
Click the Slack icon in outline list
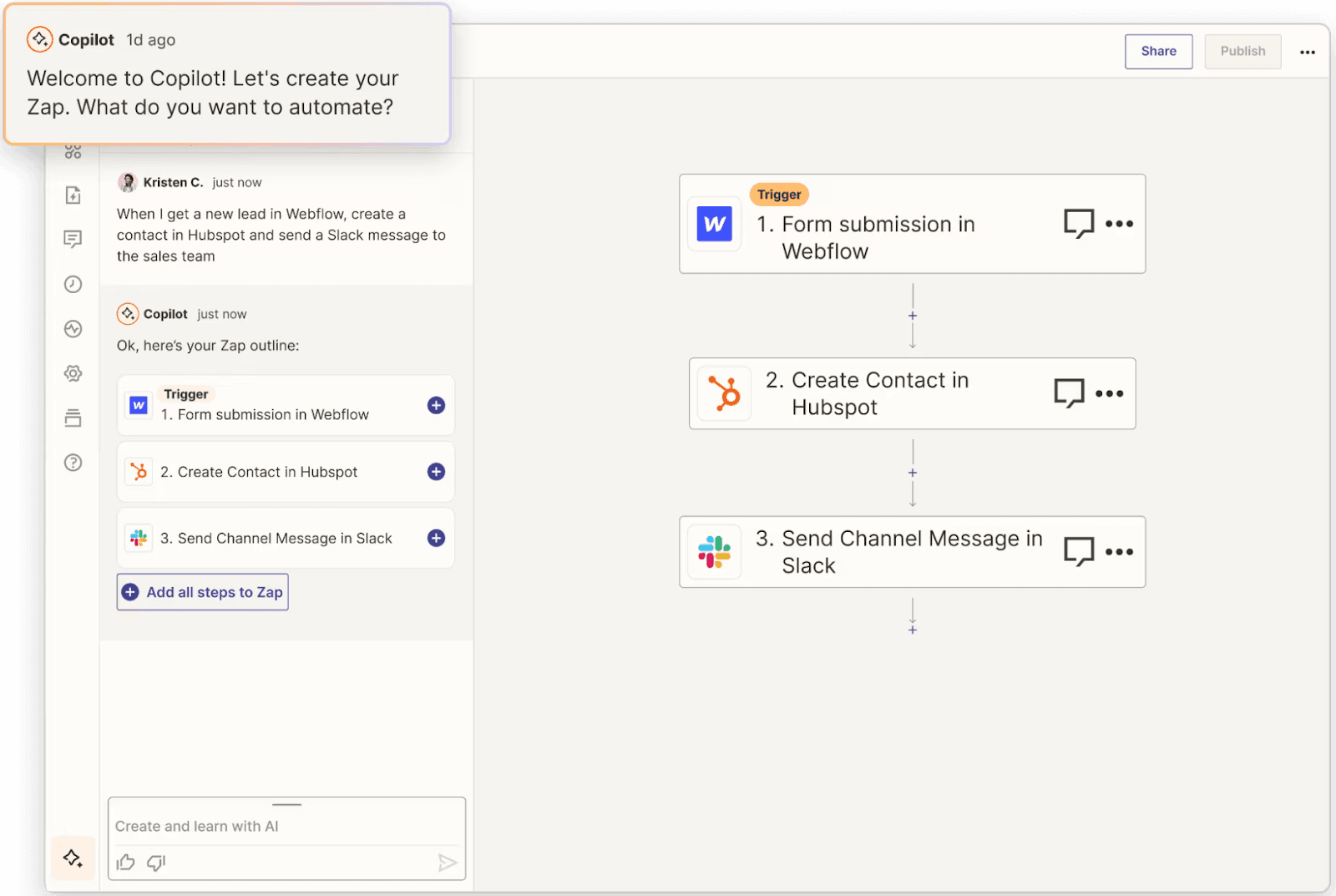(139, 538)
